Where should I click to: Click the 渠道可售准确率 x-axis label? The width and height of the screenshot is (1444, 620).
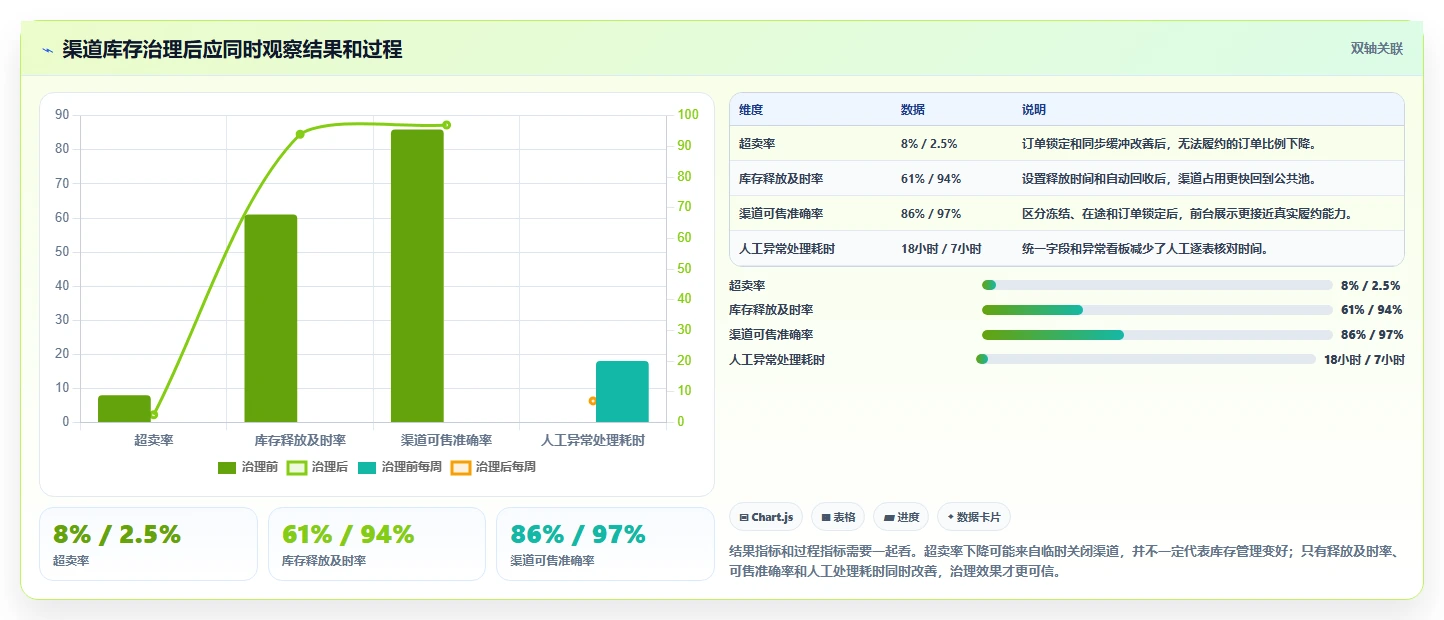tap(446, 440)
